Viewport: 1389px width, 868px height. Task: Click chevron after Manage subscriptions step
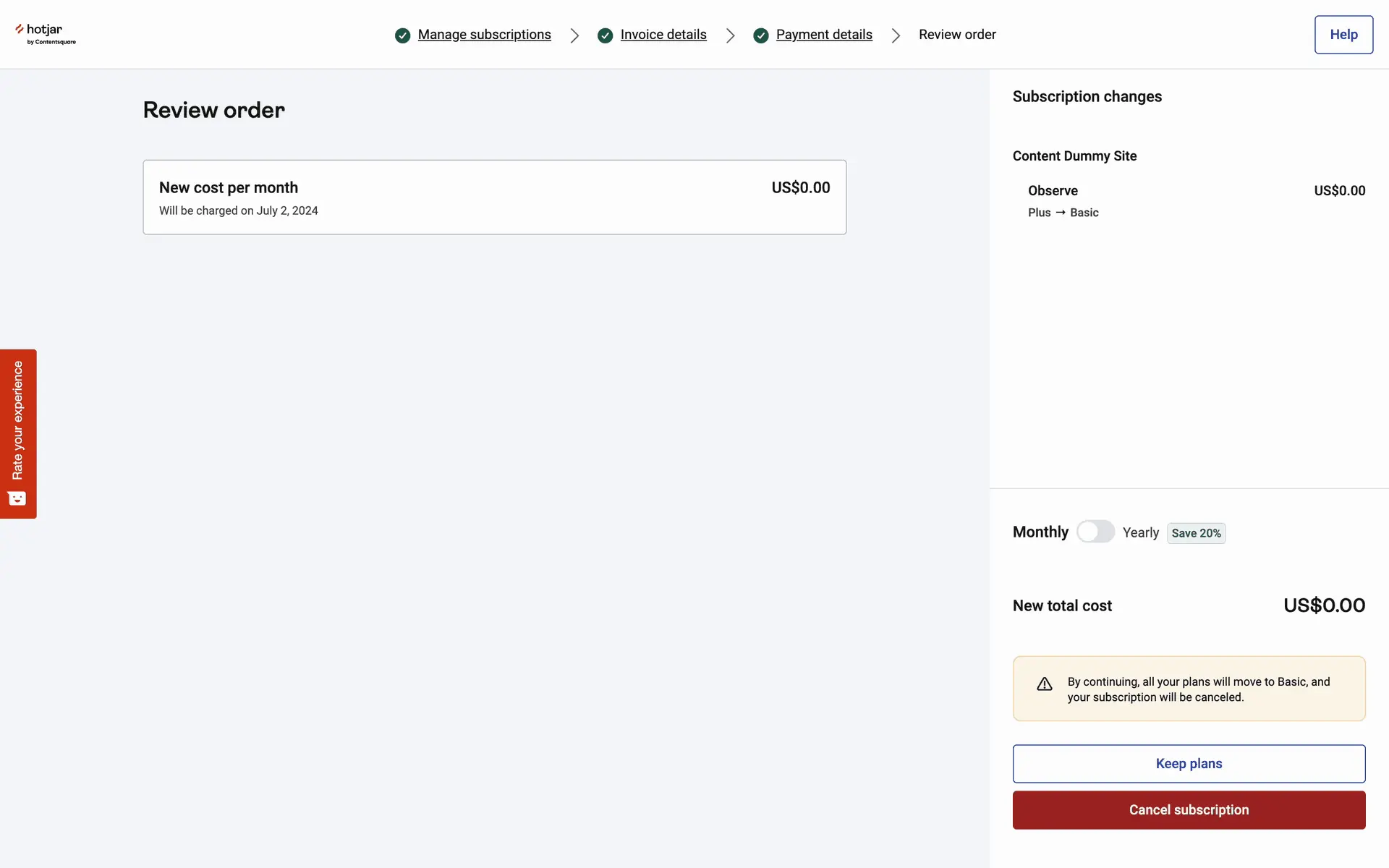[x=574, y=35]
